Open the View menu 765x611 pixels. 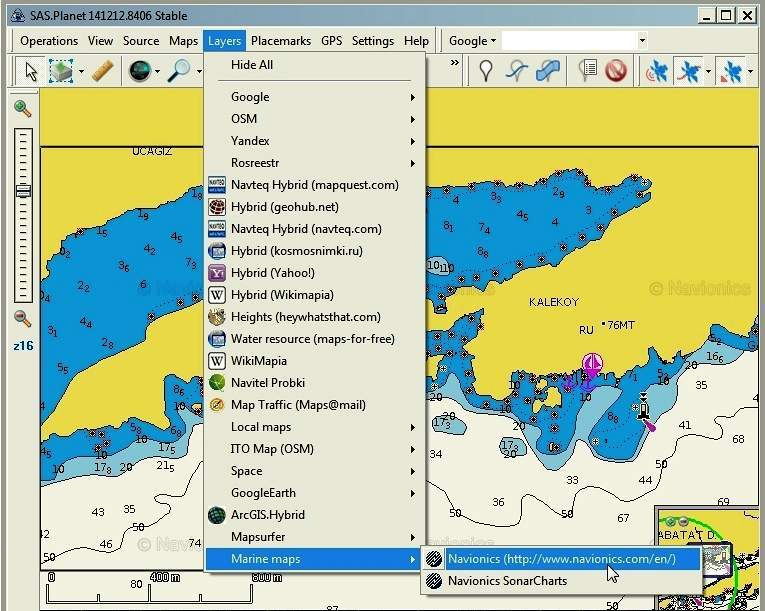pyautogui.click(x=101, y=41)
